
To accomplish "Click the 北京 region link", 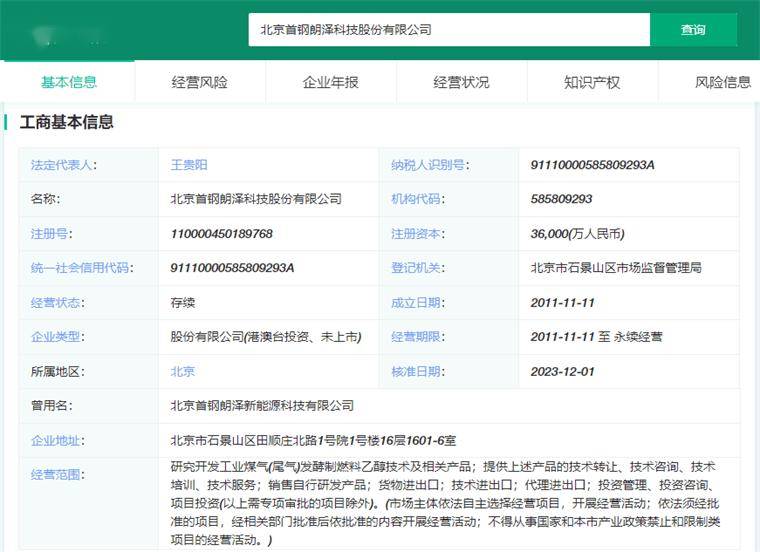I will click(183, 371).
